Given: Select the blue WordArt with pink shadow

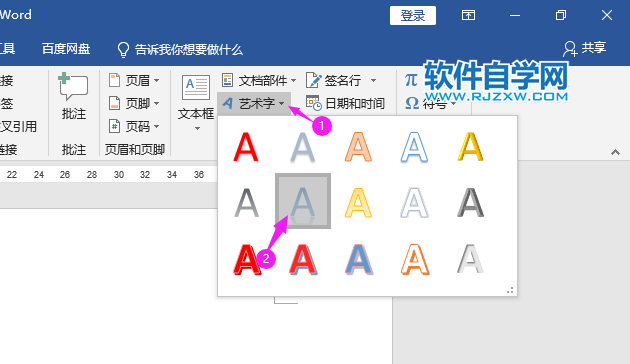Looking at the screenshot, I should pos(359,260).
